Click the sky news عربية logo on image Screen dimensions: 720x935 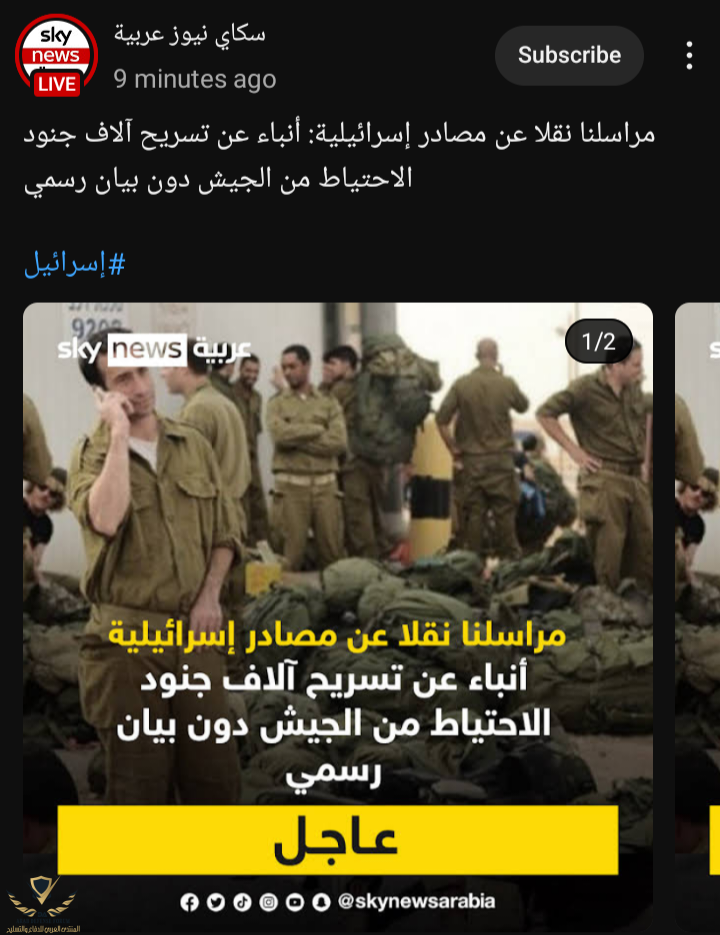[x=154, y=349]
